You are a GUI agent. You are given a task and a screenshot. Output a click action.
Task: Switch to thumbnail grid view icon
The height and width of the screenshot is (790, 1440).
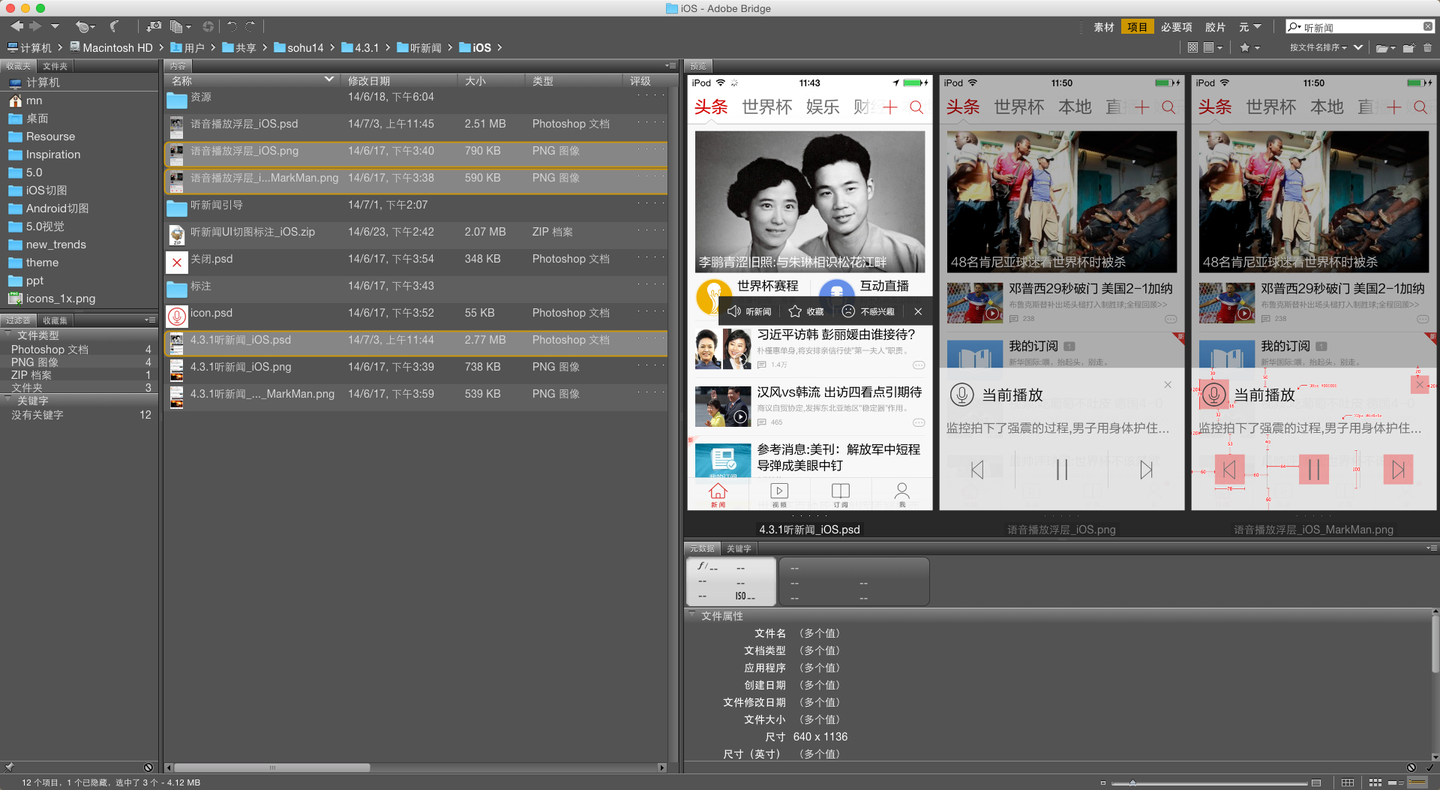1375,782
